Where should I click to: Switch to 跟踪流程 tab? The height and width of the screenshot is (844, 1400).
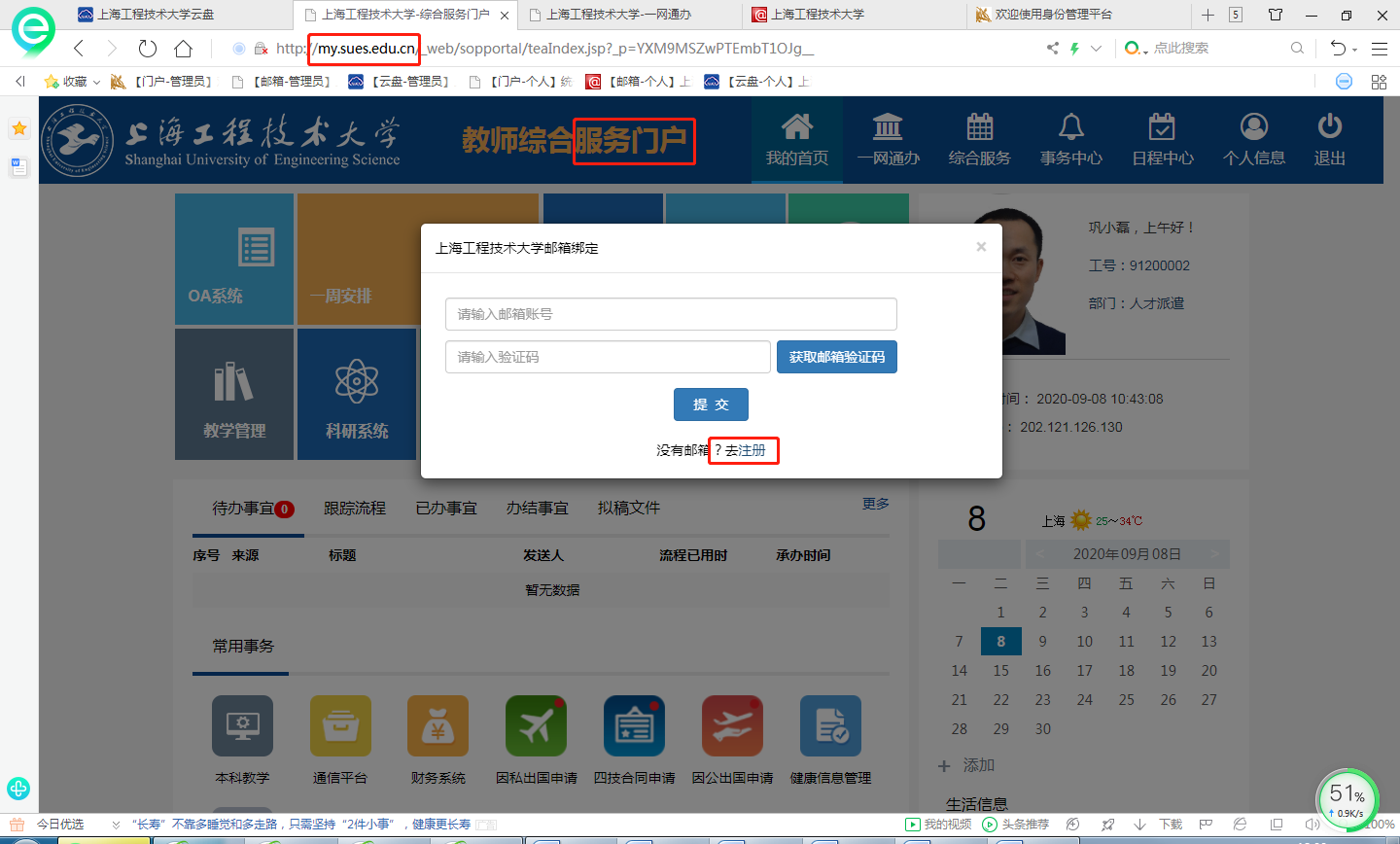click(355, 509)
